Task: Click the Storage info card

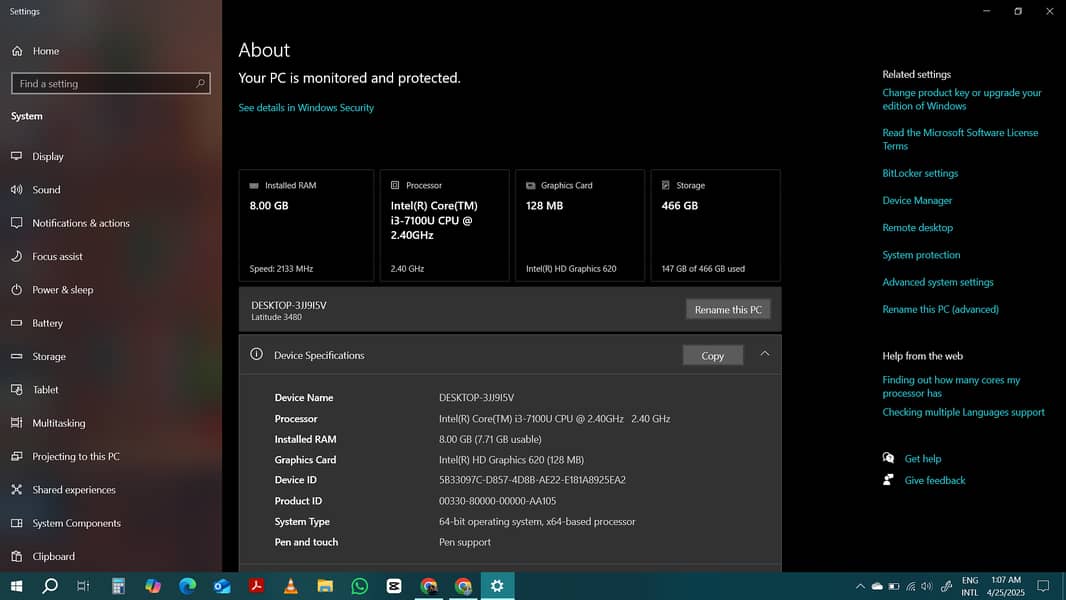Action: pos(715,226)
